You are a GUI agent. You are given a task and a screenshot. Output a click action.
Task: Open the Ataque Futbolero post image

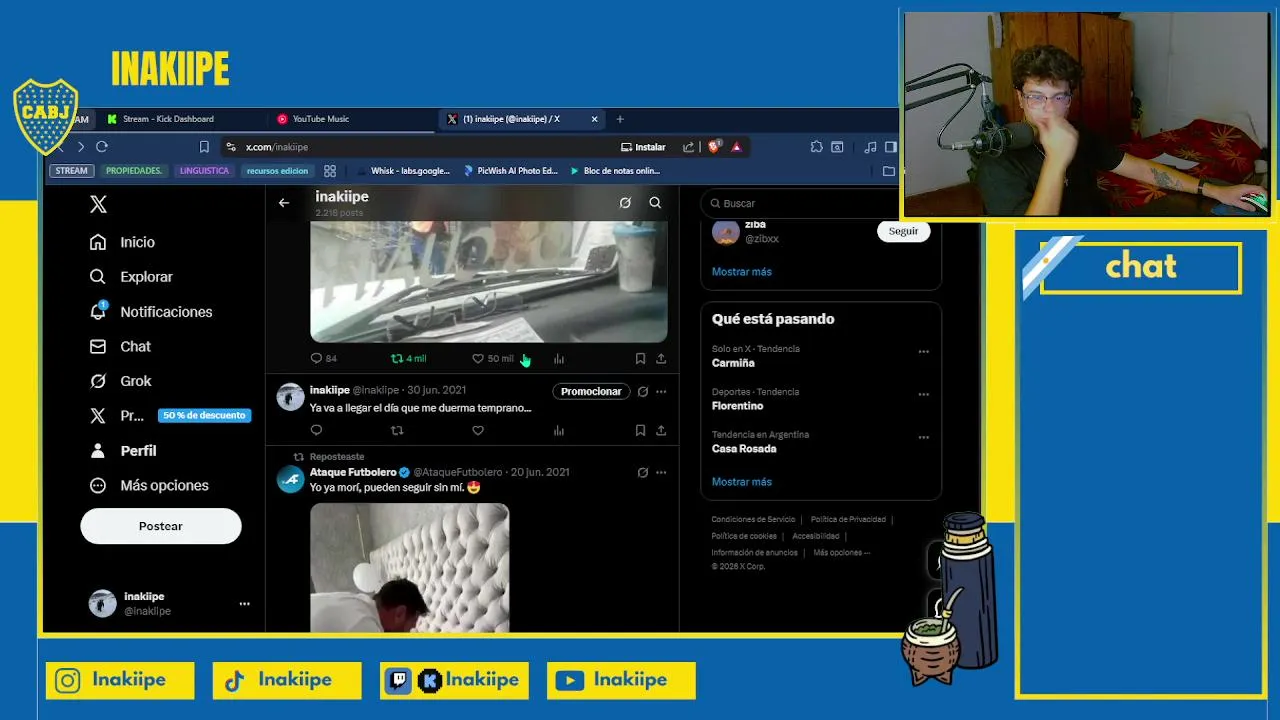(x=409, y=567)
